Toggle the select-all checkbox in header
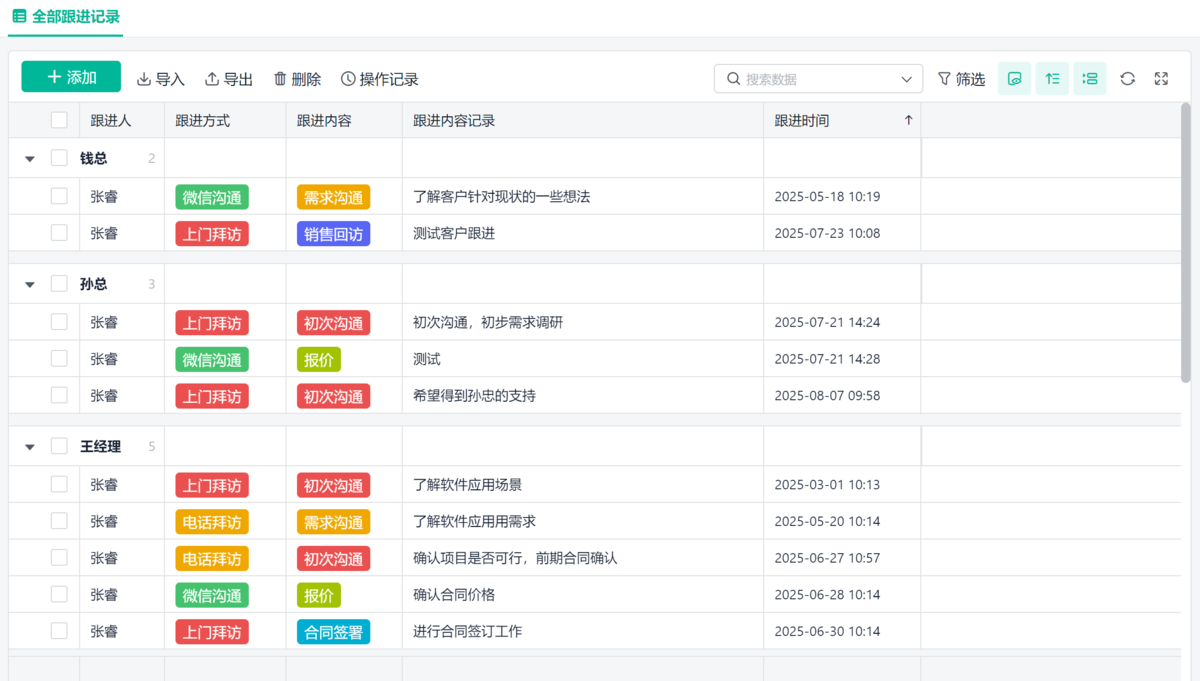 click(x=59, y=120)
